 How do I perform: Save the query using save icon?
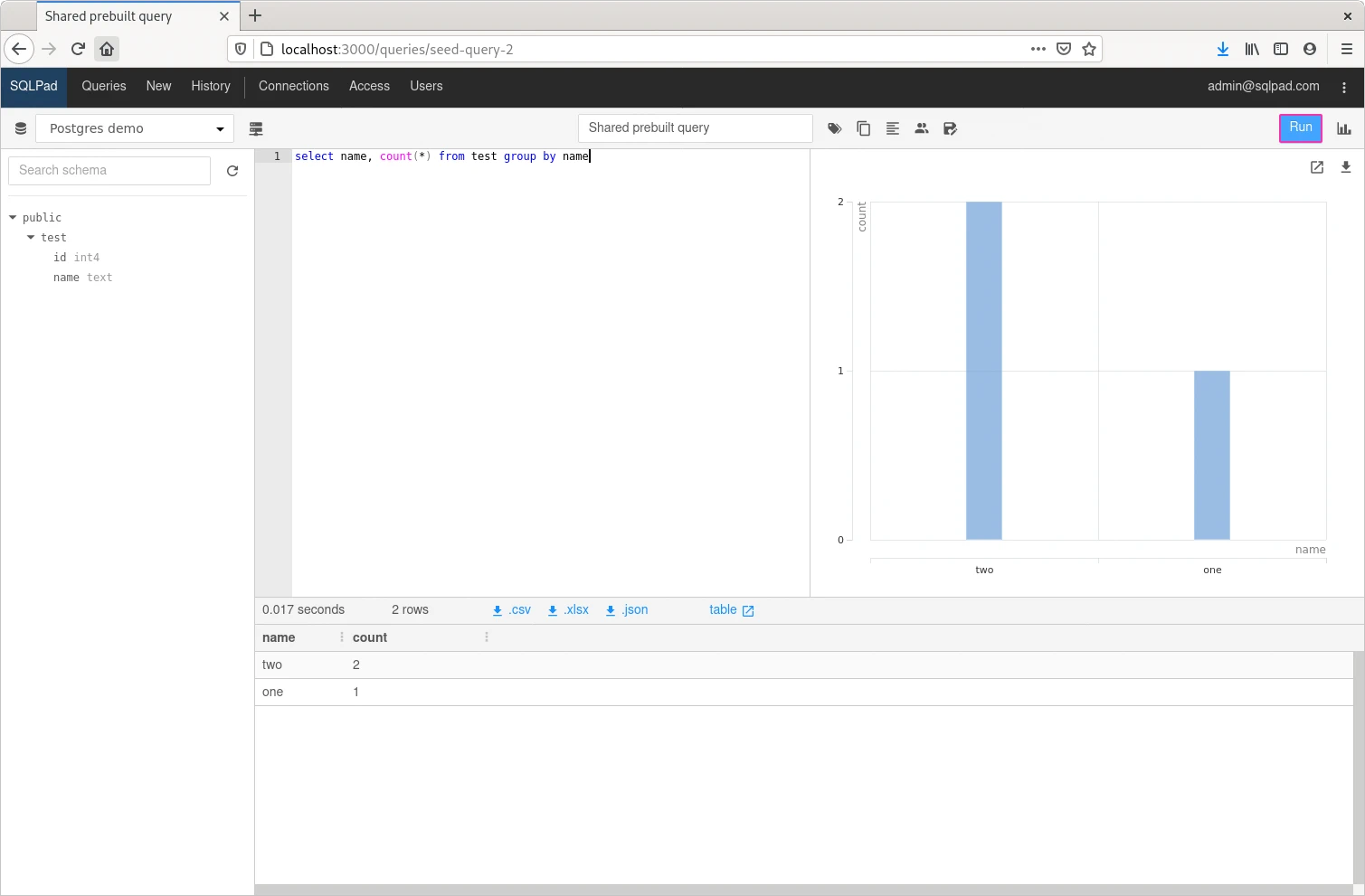tap(950, 128)
